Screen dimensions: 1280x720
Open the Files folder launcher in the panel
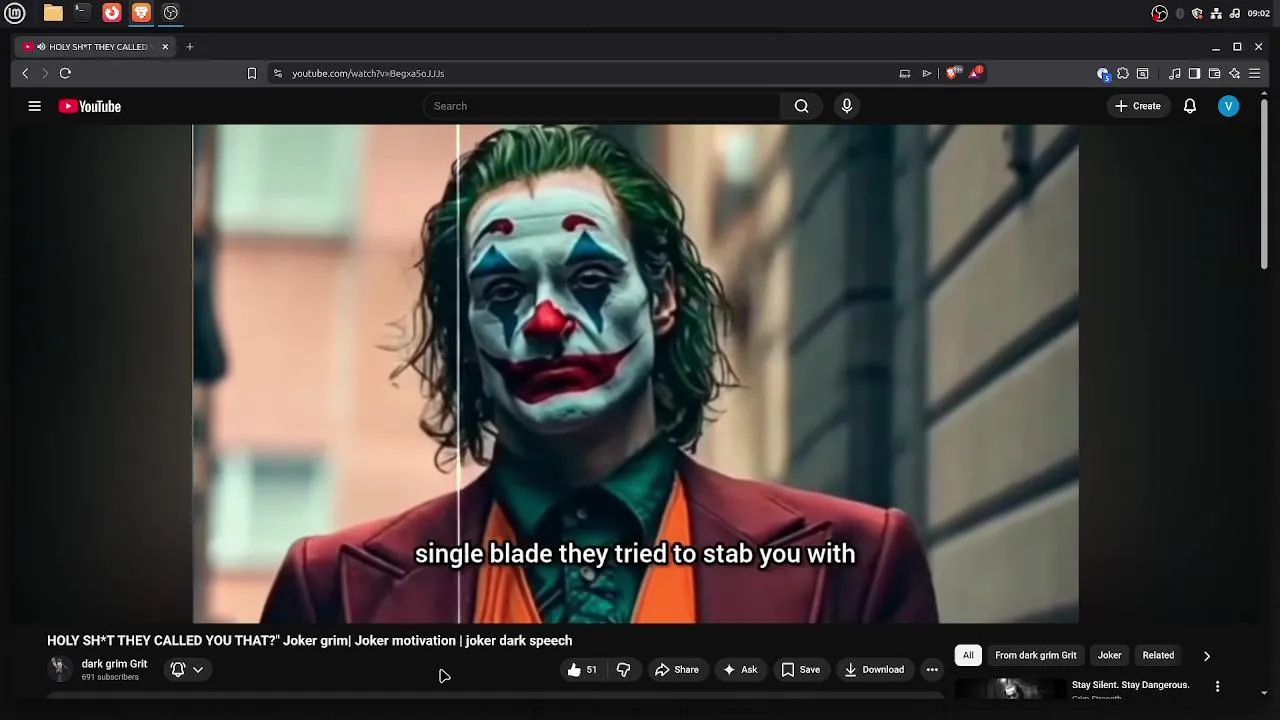coord(53,13)
